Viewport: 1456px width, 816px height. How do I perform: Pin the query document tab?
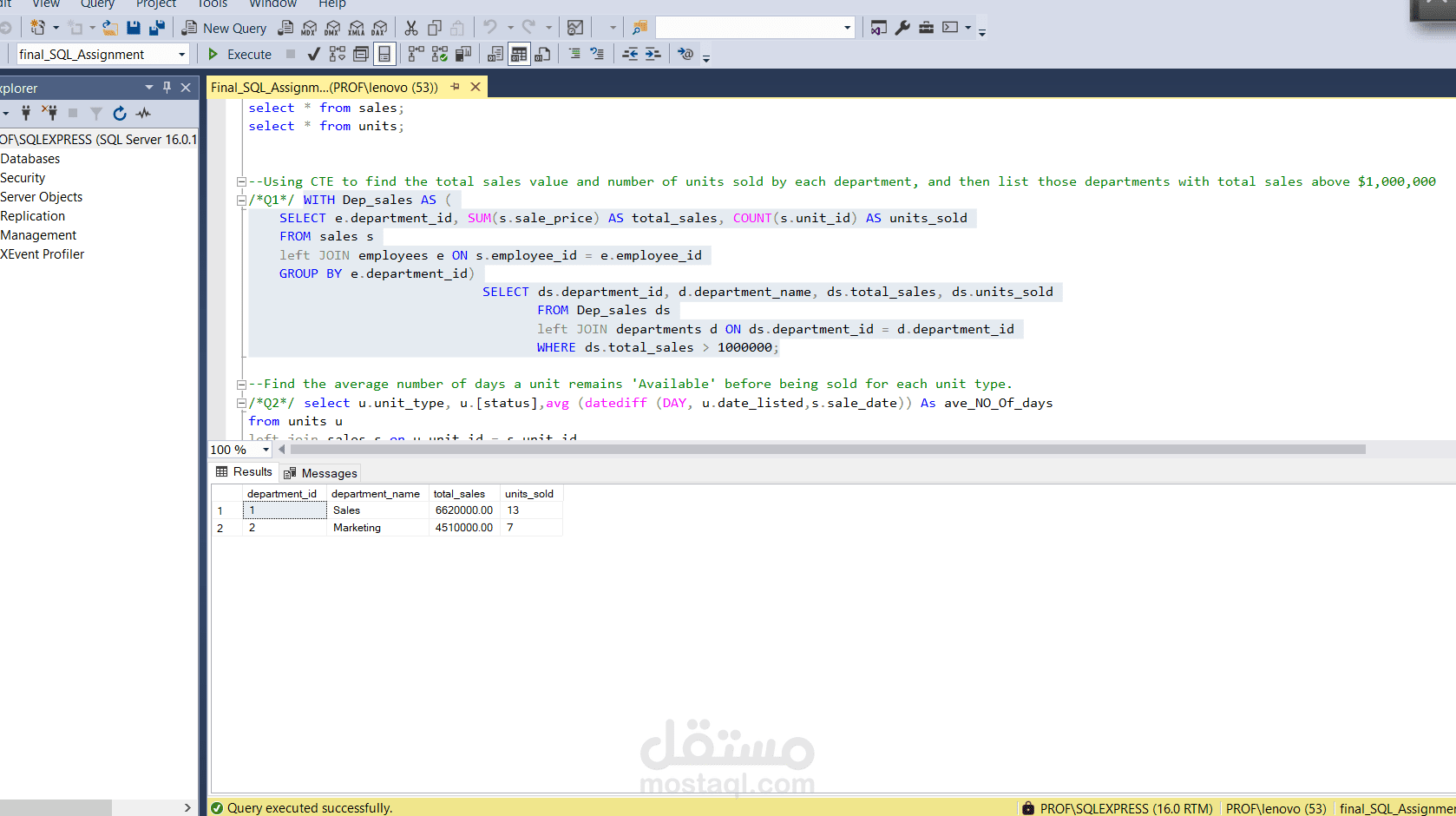tap(455, 87)
